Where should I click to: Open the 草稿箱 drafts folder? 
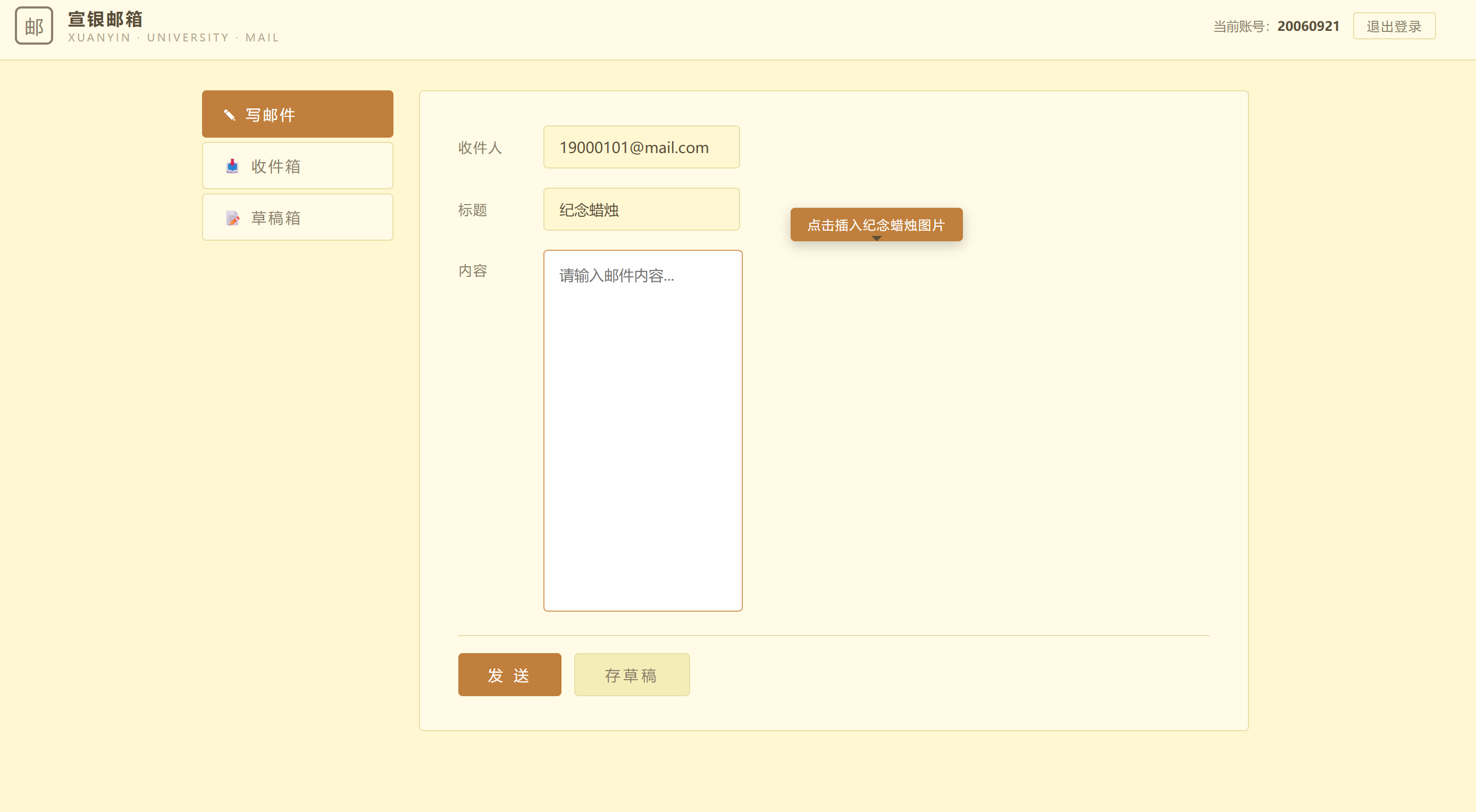[297, 217]
